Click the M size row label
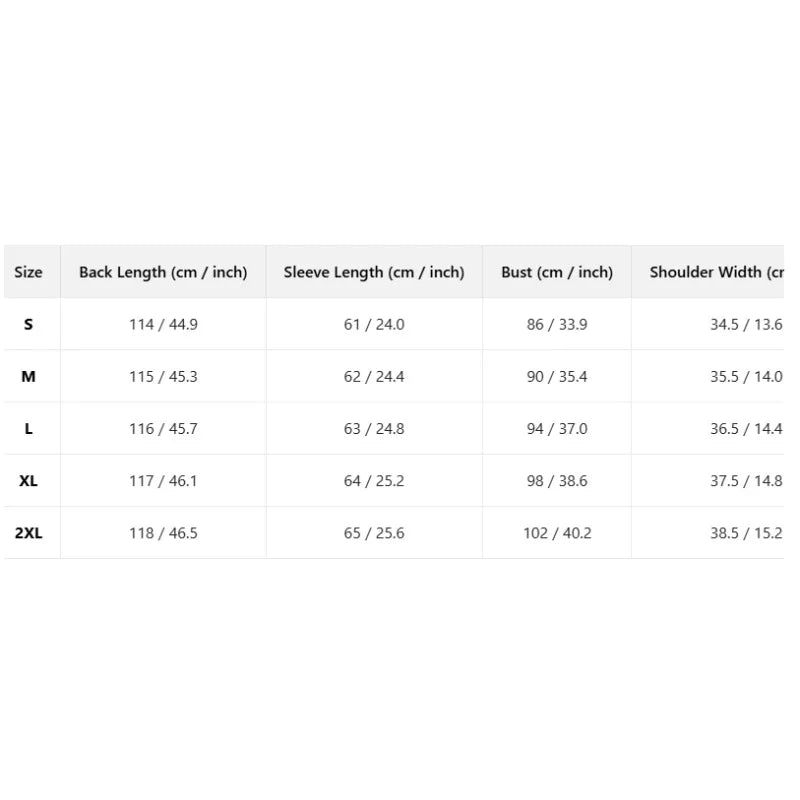800x800 pixels. (29, 377)
